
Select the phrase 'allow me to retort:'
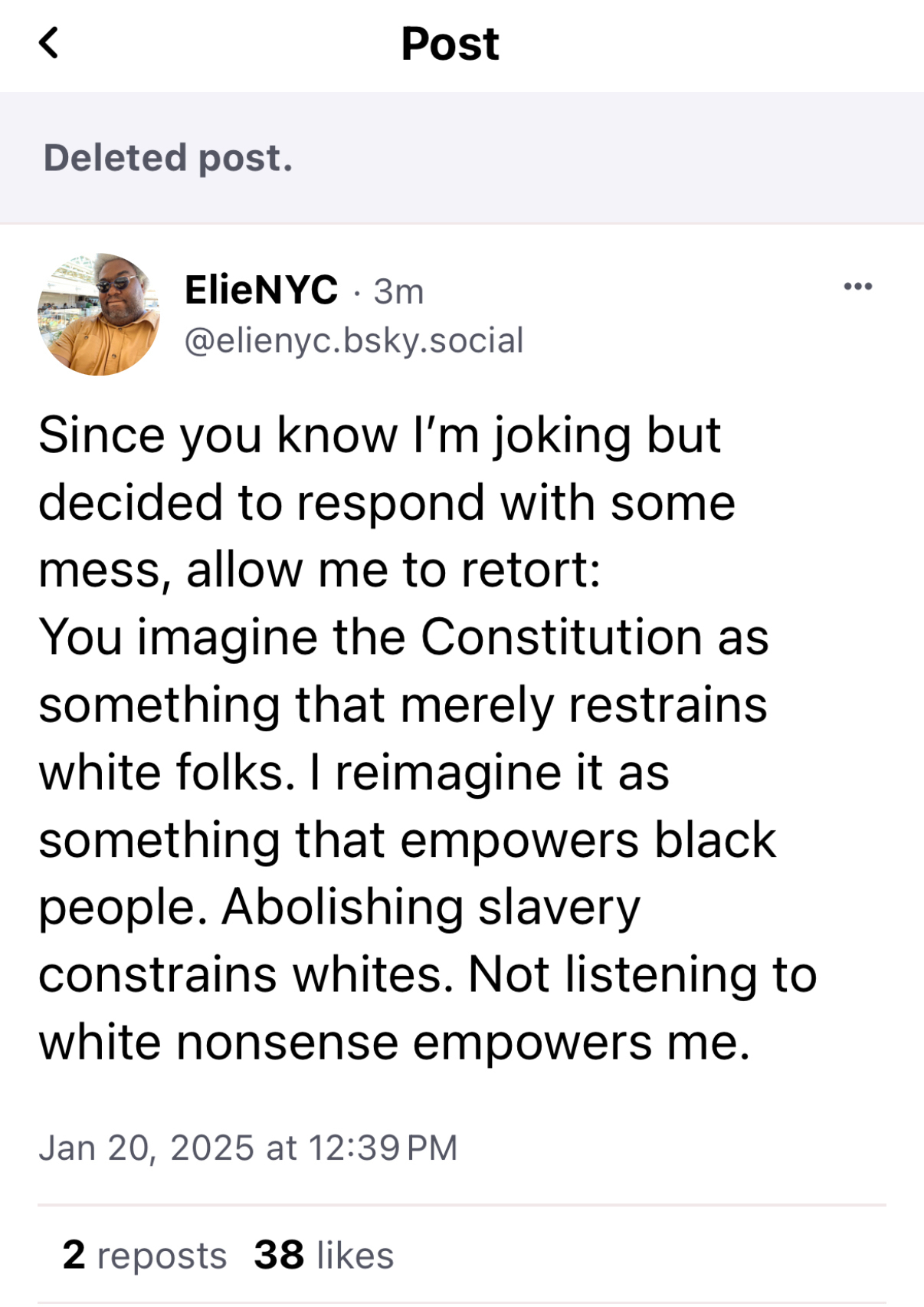click(394, 570)
